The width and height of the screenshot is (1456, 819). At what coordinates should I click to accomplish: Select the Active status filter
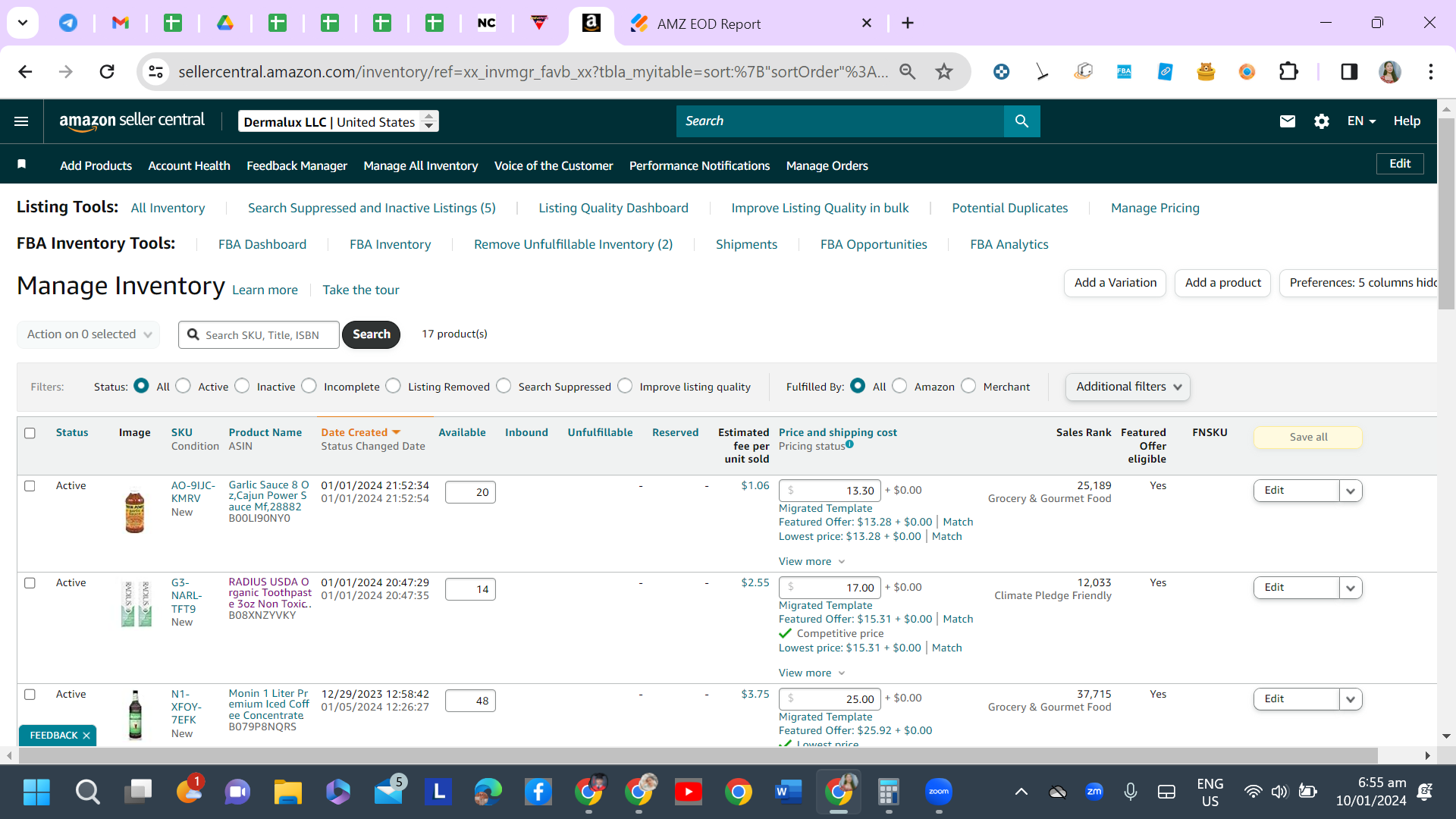pos(184,386)
